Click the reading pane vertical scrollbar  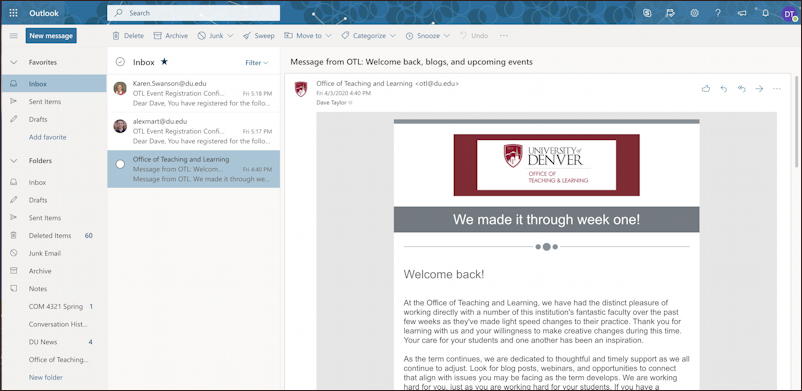pyautogui.click(x=797, y=123)
